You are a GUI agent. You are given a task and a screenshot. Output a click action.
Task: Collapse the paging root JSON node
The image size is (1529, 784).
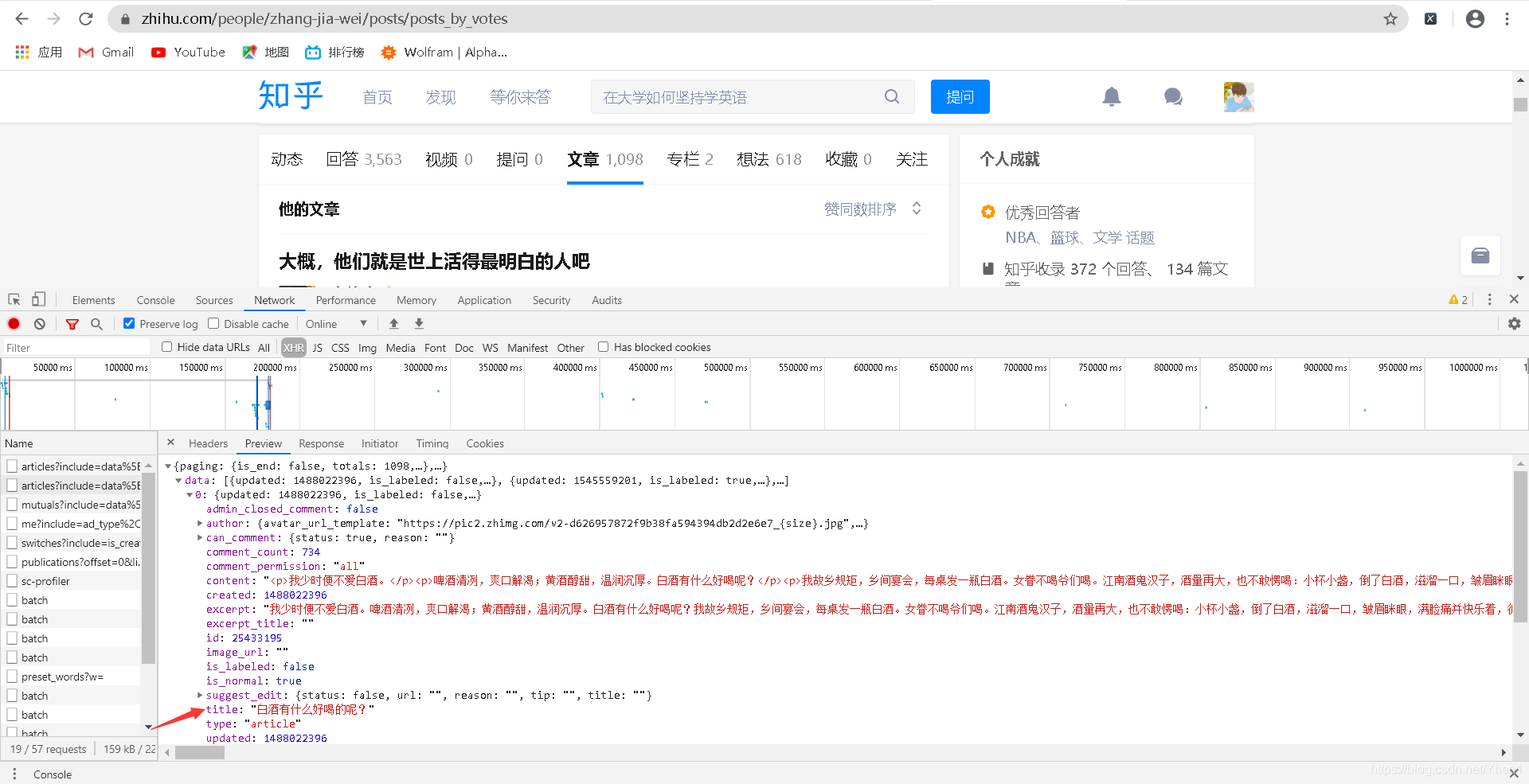coord(168,466)
